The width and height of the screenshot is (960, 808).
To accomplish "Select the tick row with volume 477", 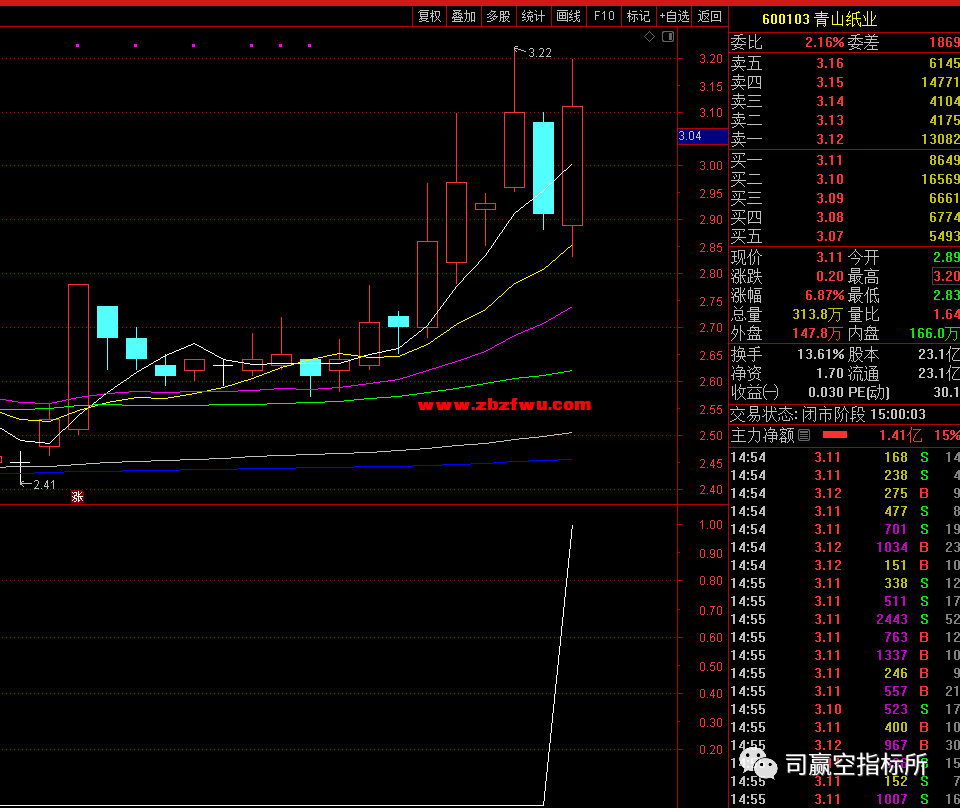I will 844,511.
